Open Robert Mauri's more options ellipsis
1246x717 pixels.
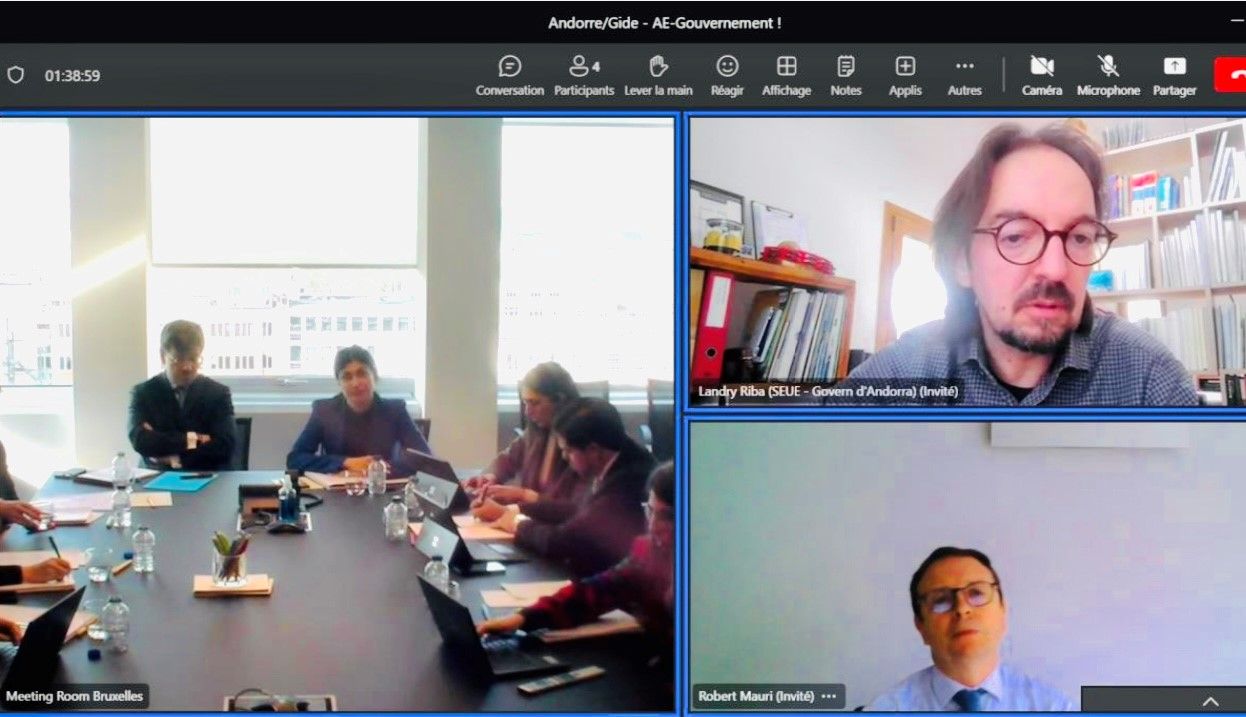pos(828,696)
